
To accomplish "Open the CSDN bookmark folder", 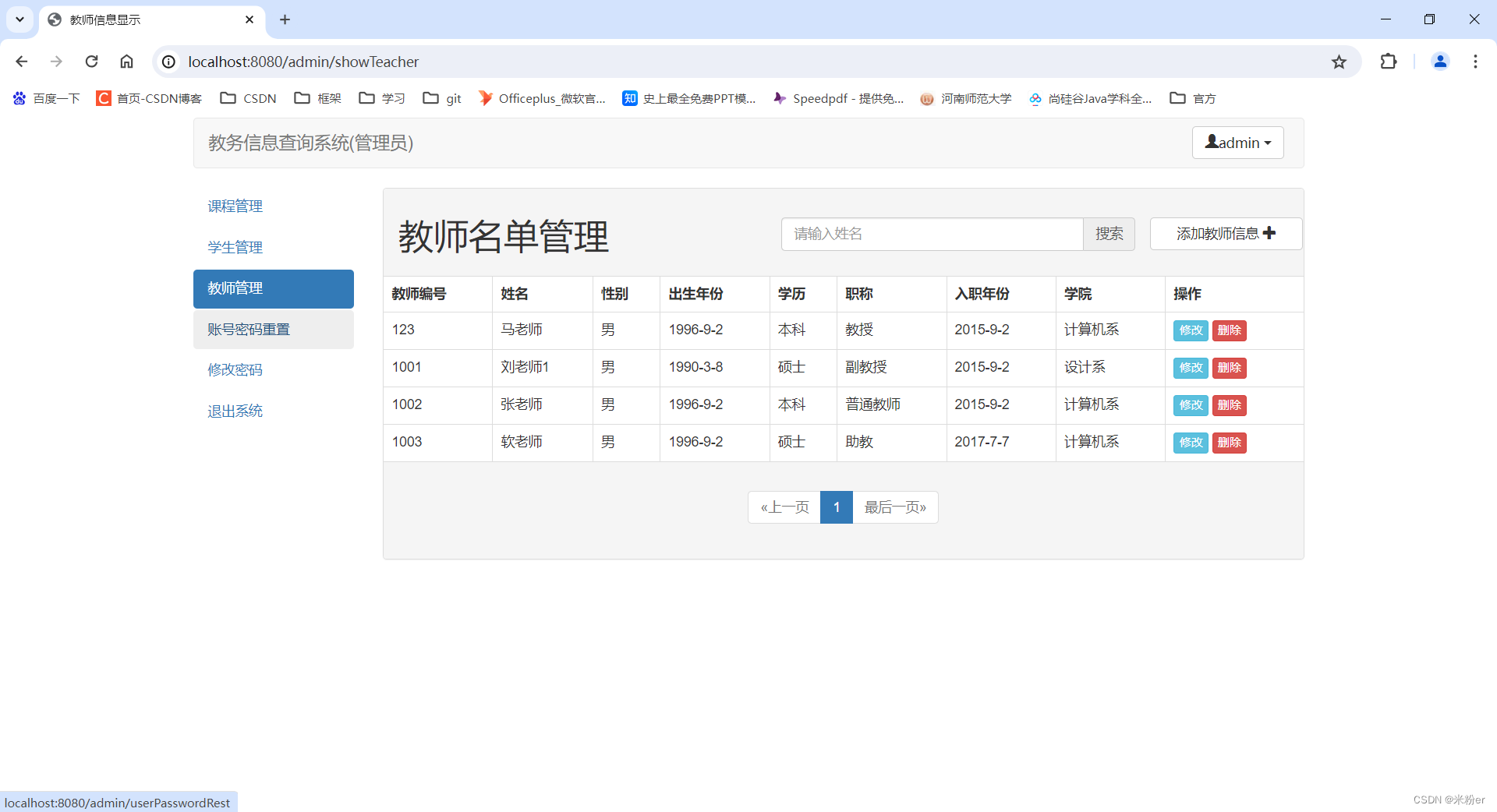I will click(x=249, y=98).
